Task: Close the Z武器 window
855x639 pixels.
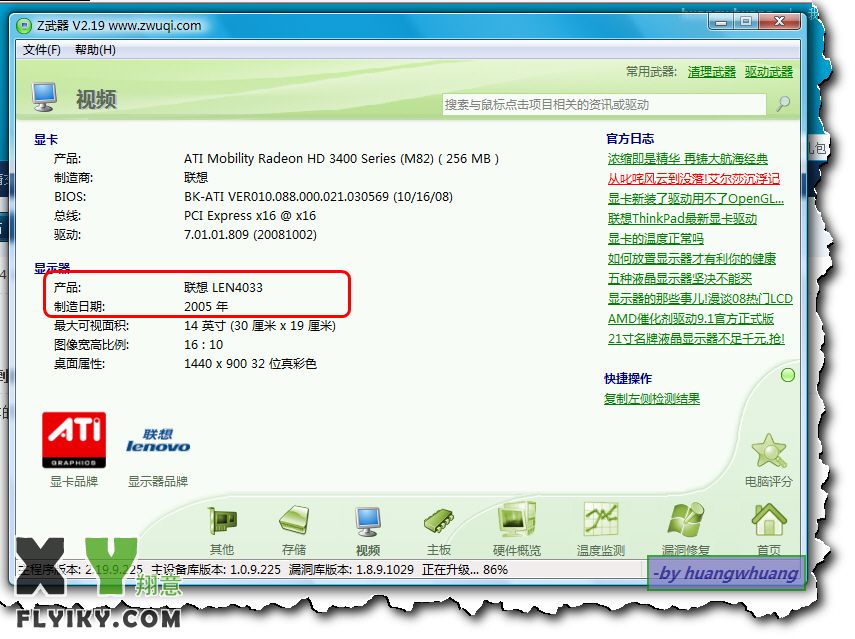Action: pos(779,22)
